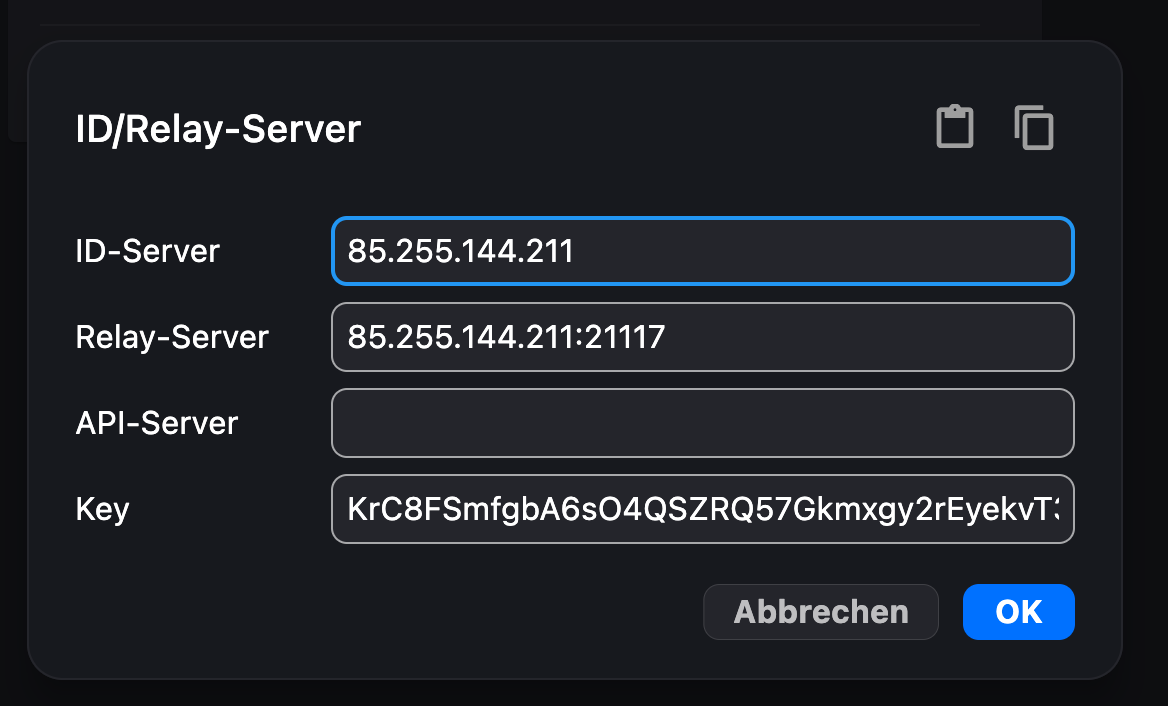Click the ID-Server input field
Viewport: 1168px width, 706px height.
click(702, 251)
